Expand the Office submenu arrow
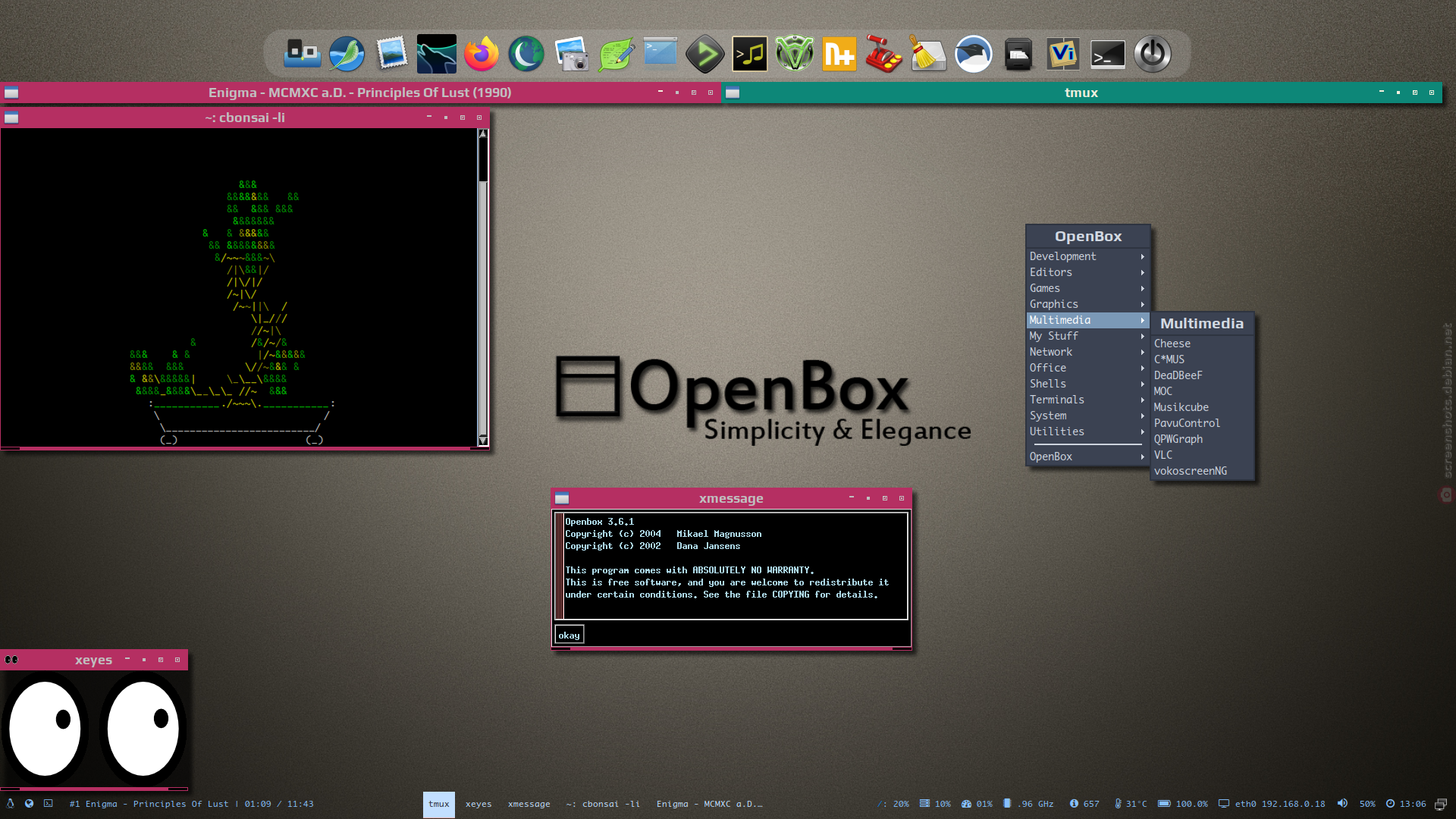 point(1143,369)
